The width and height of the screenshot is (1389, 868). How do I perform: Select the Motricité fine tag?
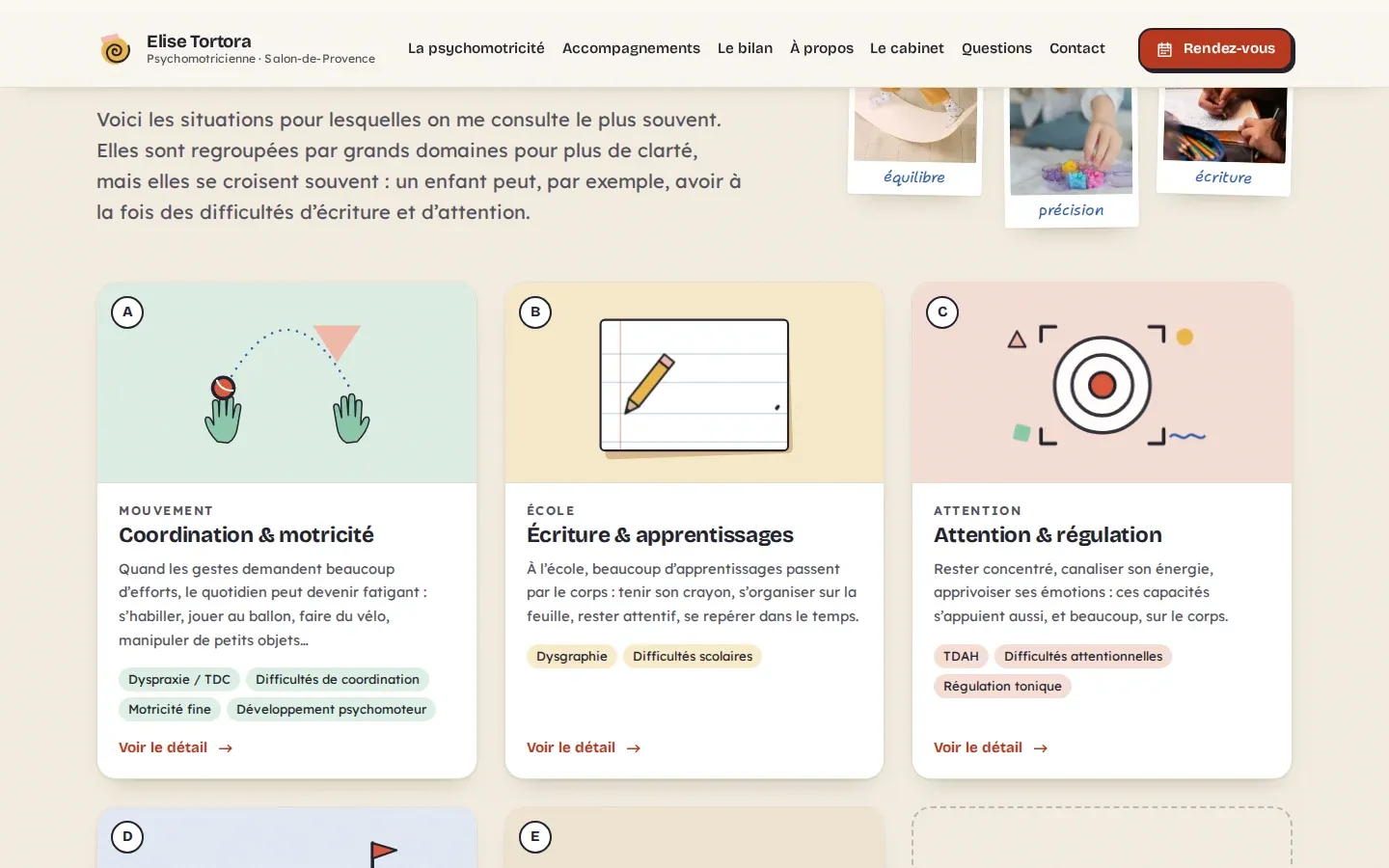(170, 710)
